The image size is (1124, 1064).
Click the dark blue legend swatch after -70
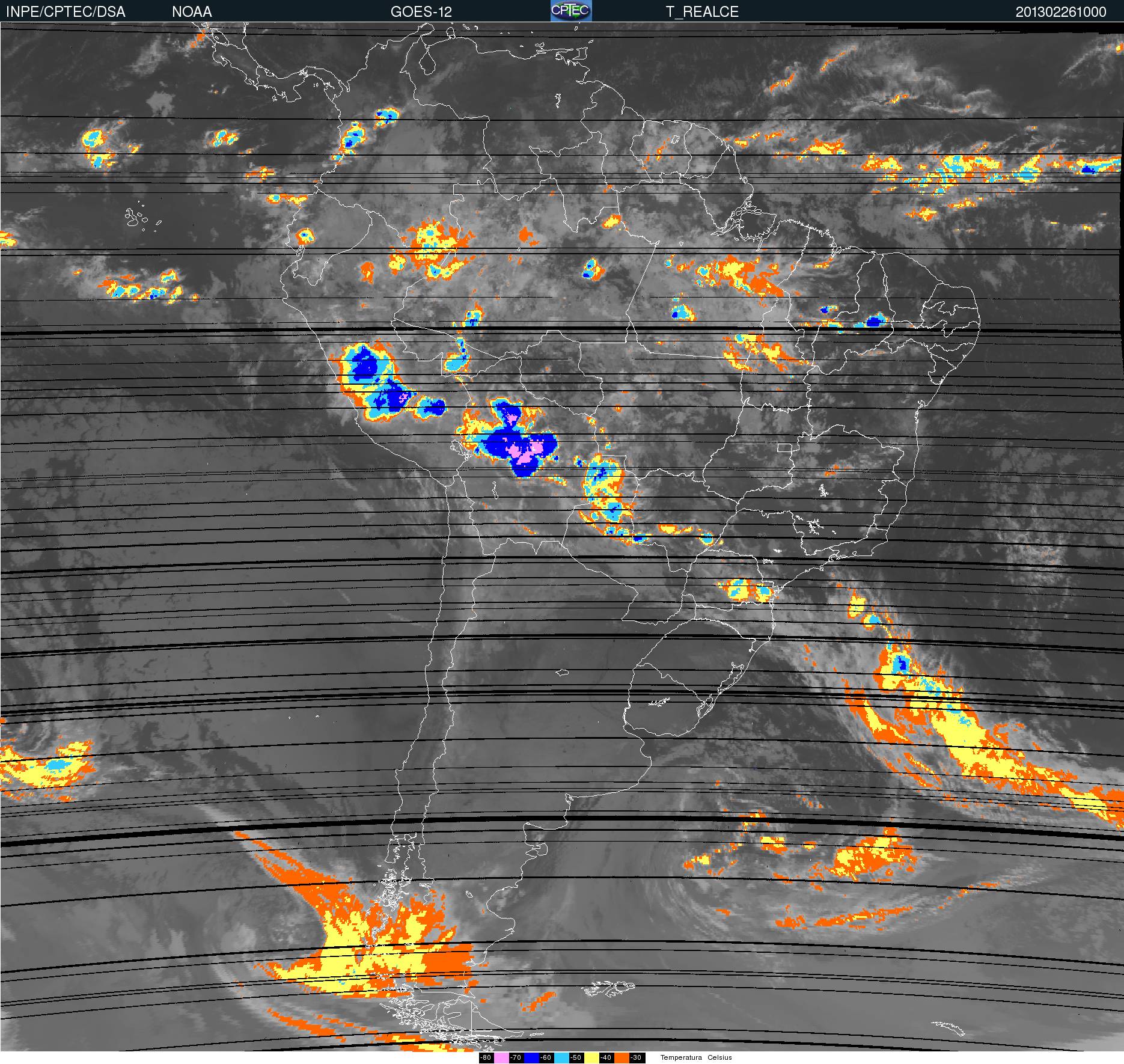click(531, 1057)
